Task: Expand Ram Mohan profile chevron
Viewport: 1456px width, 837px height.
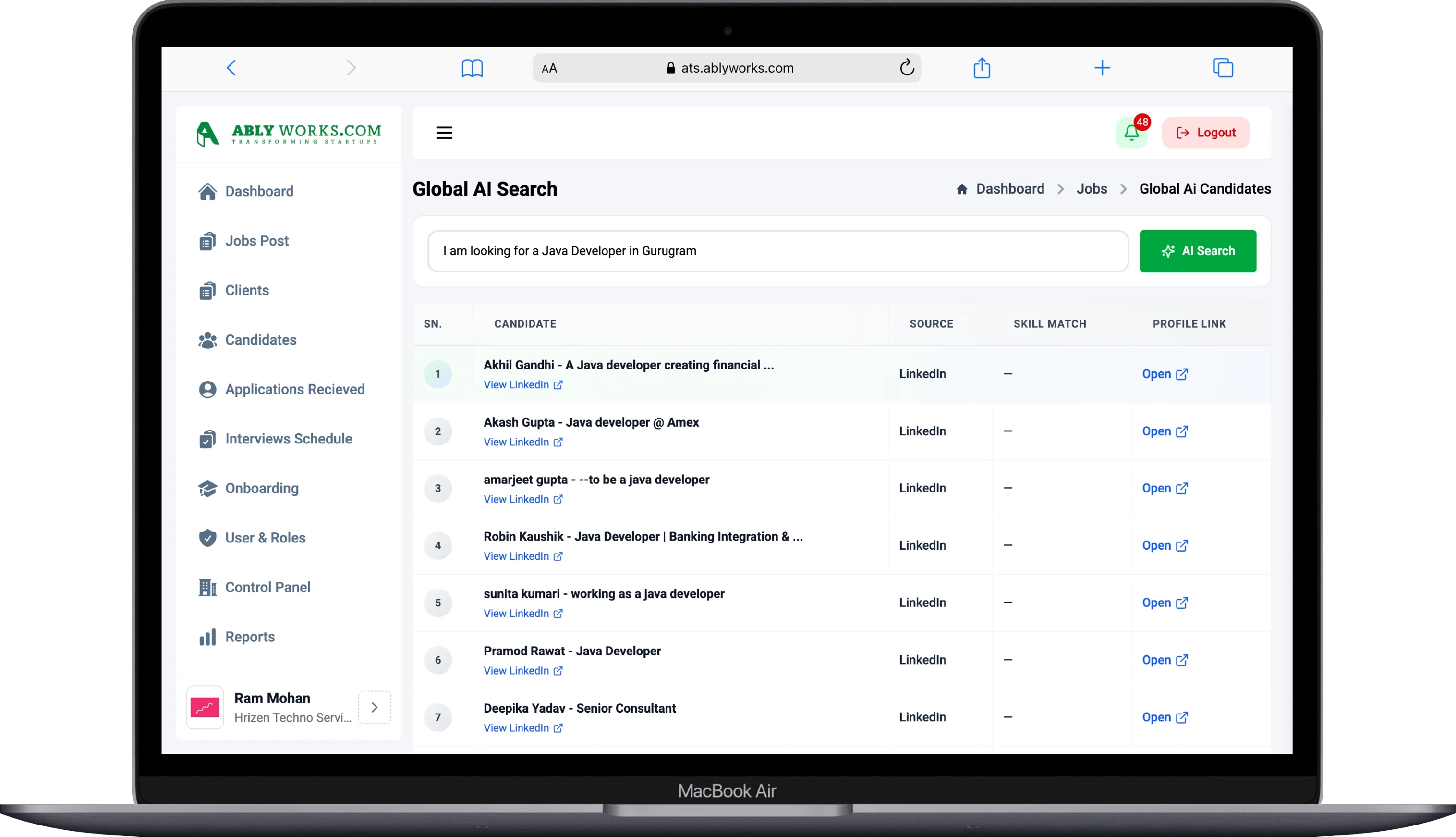Action: 375,707
